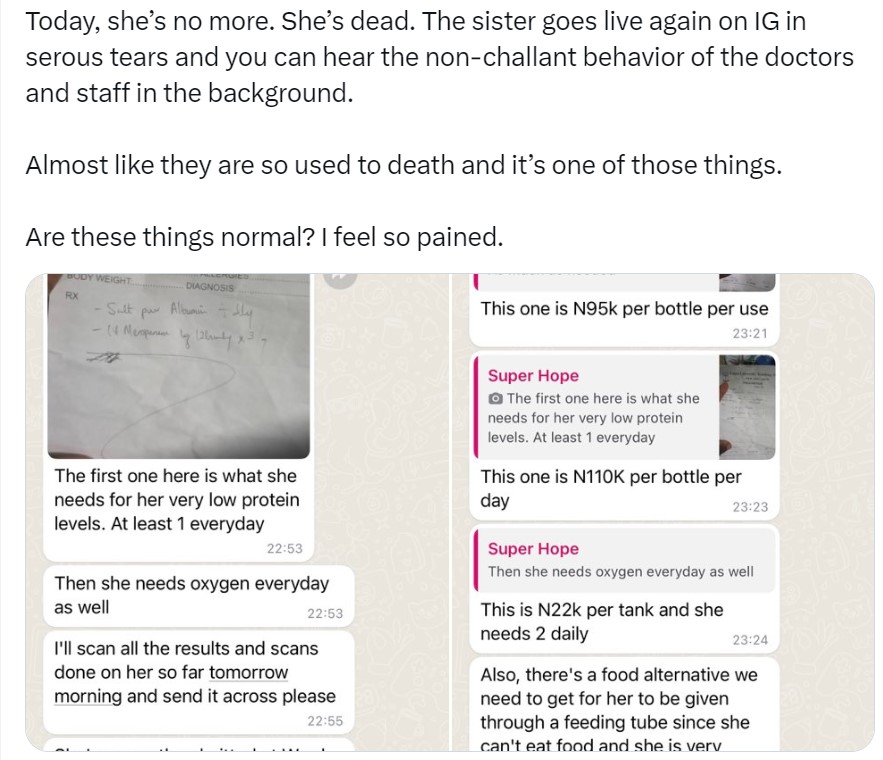
Task: Click the Super Hope name above the oxygen quote
Action: [533, 549]
